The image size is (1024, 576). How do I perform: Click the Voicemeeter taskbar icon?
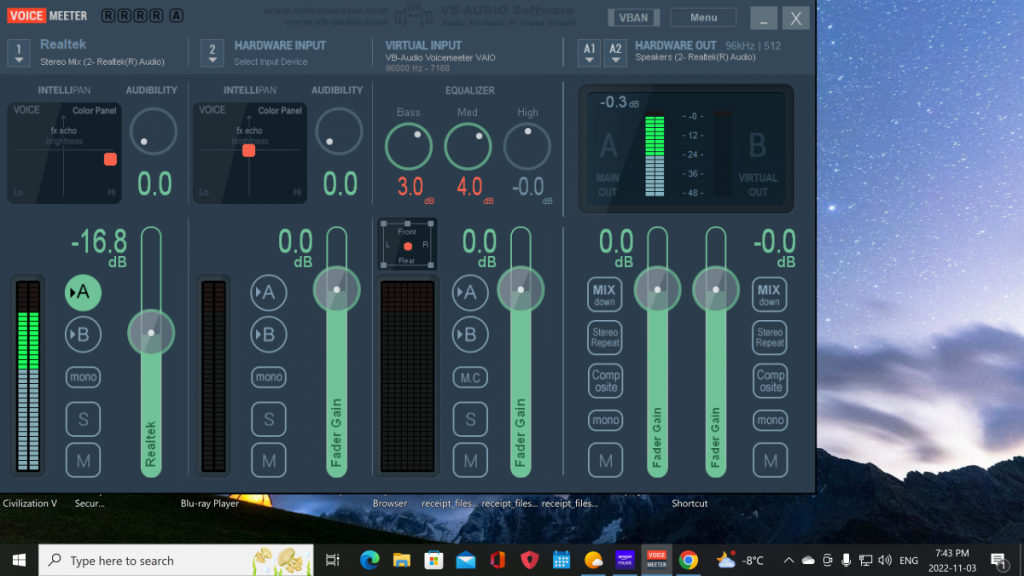pos(656,560)
